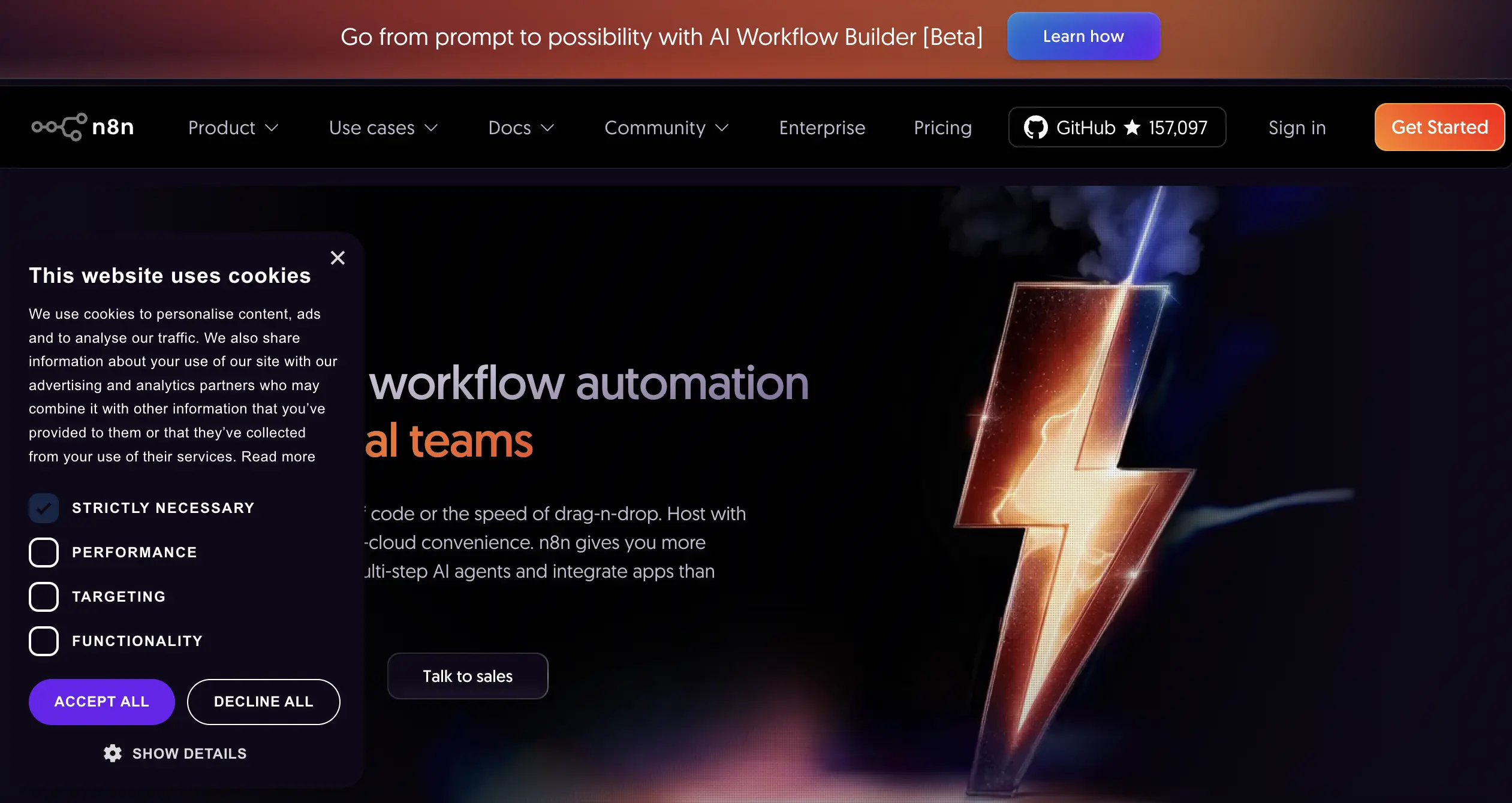The height and width of the screenshot is (803, 1512).
Task: Toggle the Functionality cookies checkbox
Action: (x=44, y=641)
